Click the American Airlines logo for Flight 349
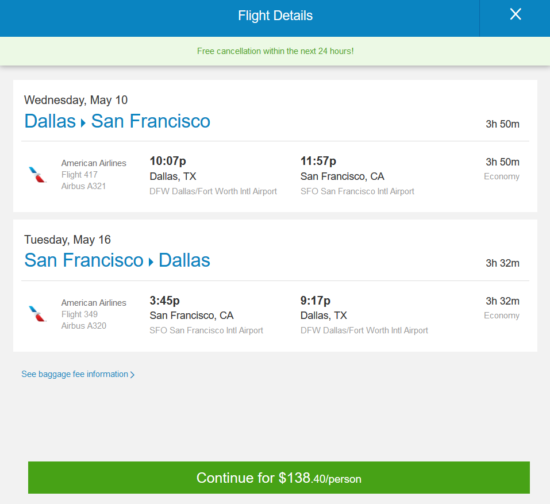The width and height of the screenshot is (550, 504). (x=37, y=314)
